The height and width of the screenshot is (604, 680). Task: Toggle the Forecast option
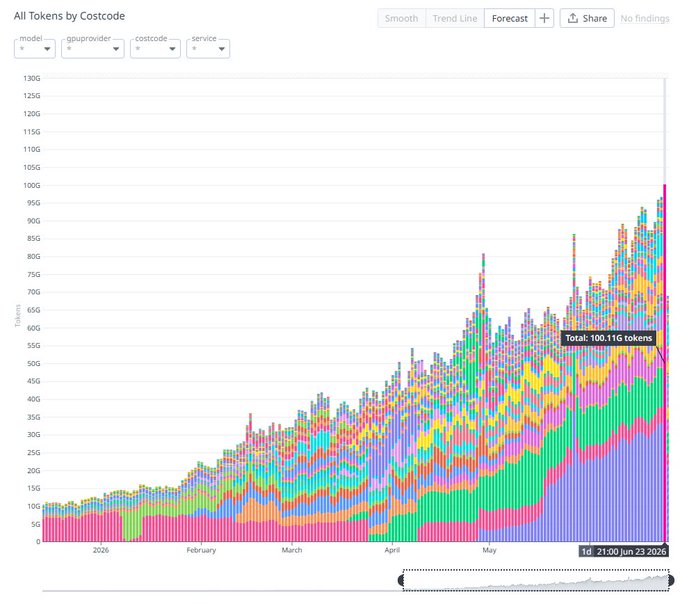click(510, 18)
